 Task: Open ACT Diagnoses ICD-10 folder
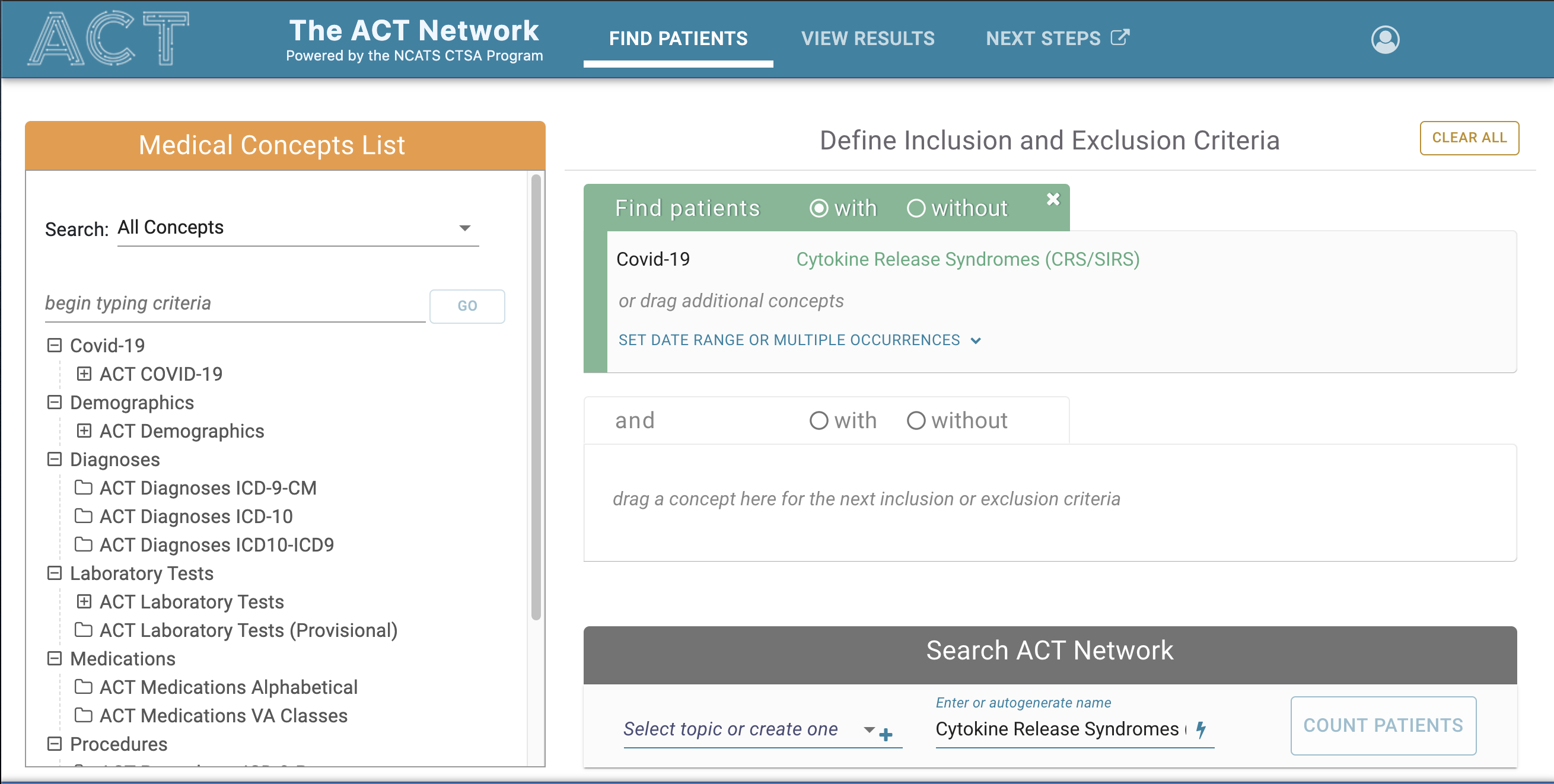[x=196, y=516]
